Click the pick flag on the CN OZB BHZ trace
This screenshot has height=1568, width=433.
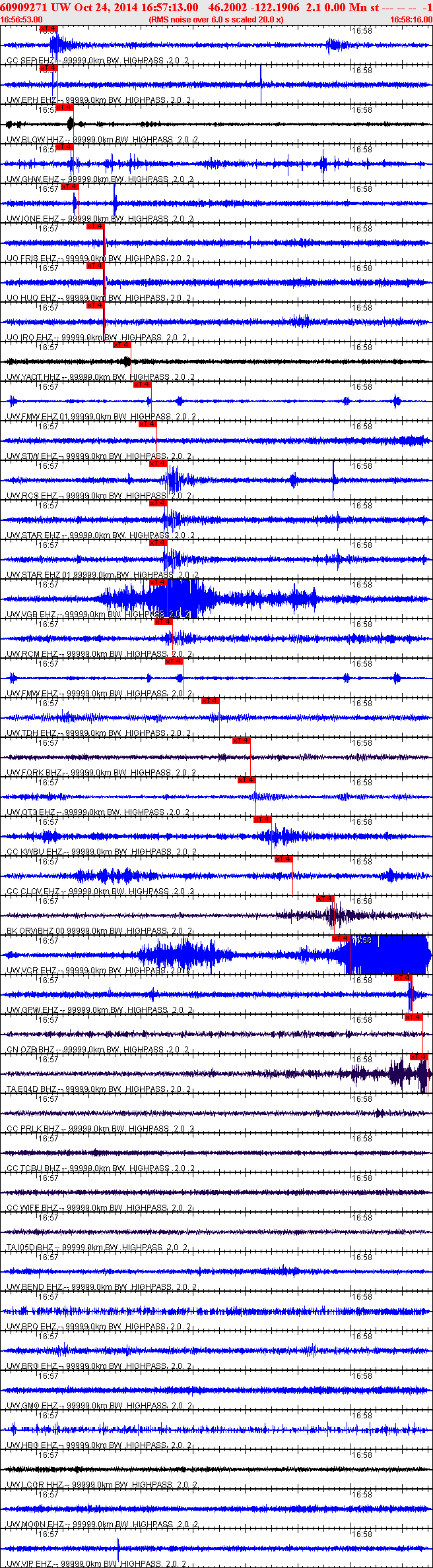414,1017
